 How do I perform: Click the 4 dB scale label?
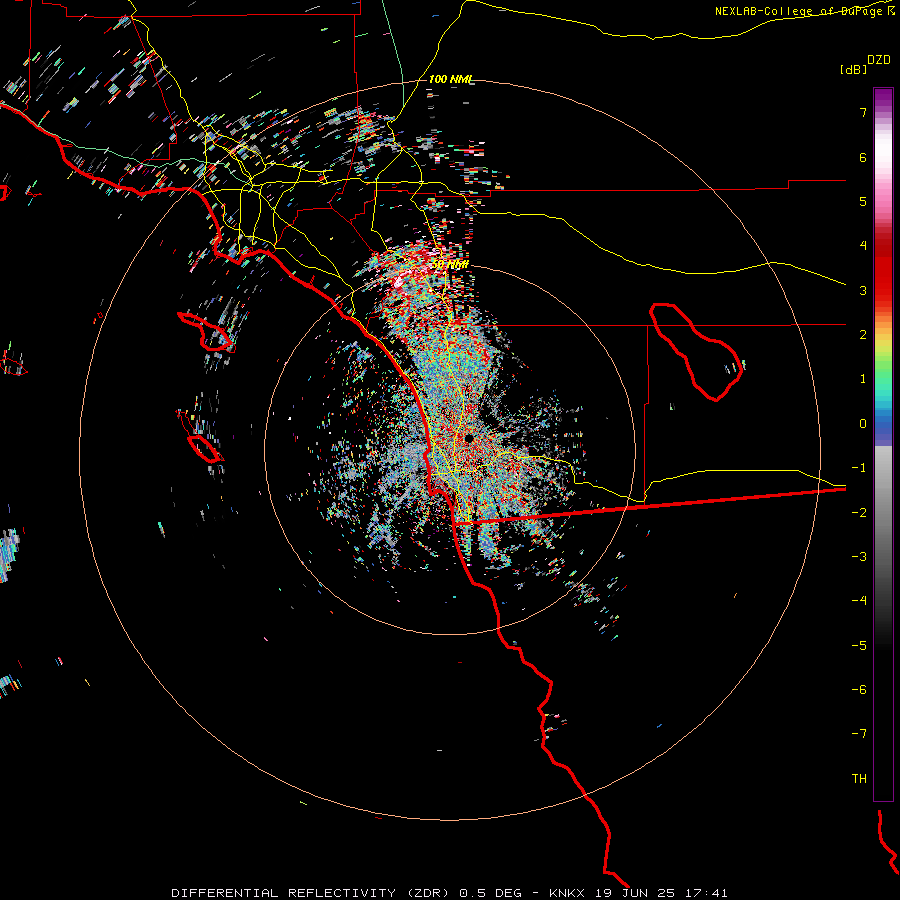(863, 246)
